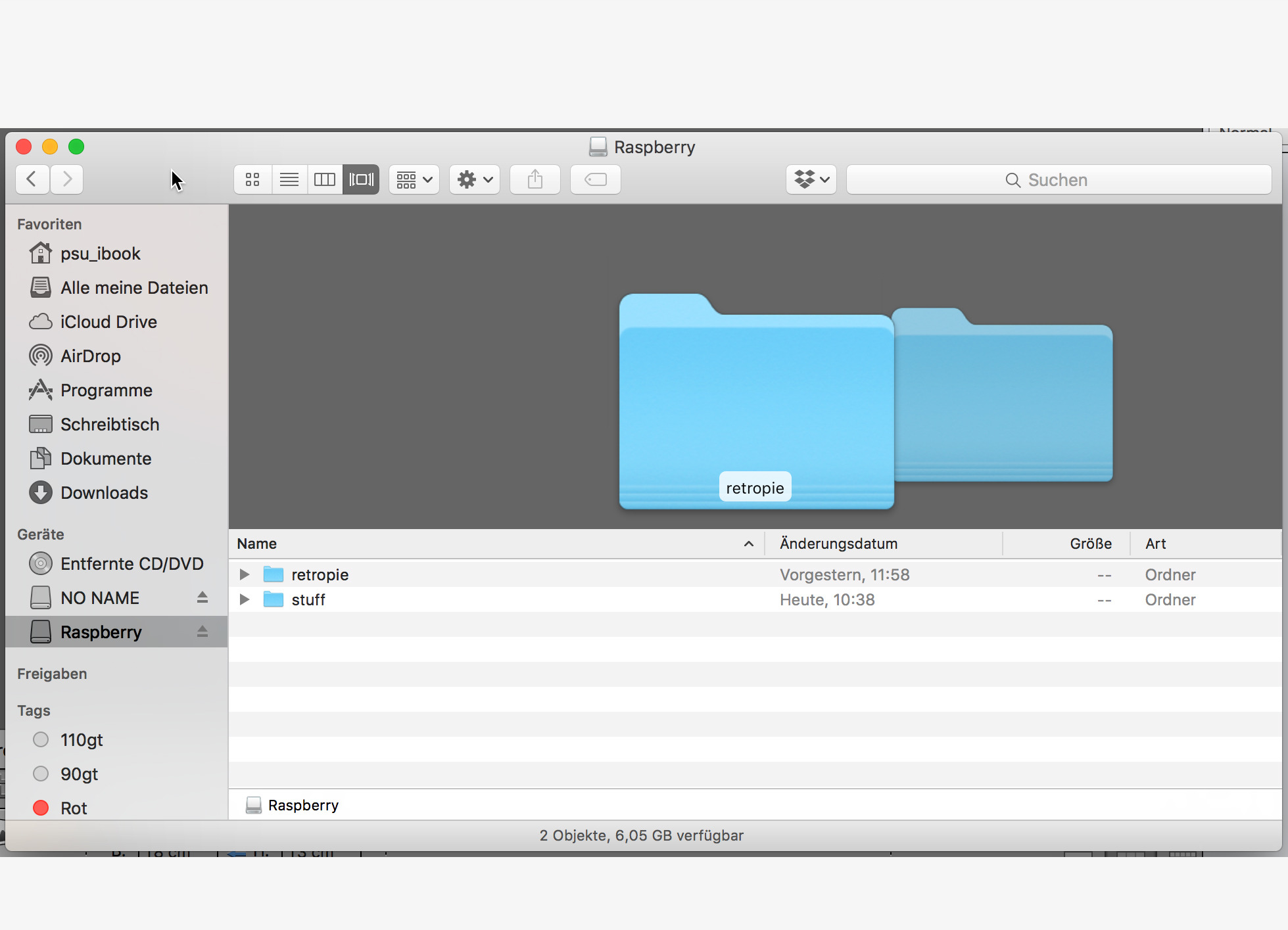Image resolution: width=1288 pixels, height=930 pixels.
Task: Switch to column view mode
Action: click(325, 179)
